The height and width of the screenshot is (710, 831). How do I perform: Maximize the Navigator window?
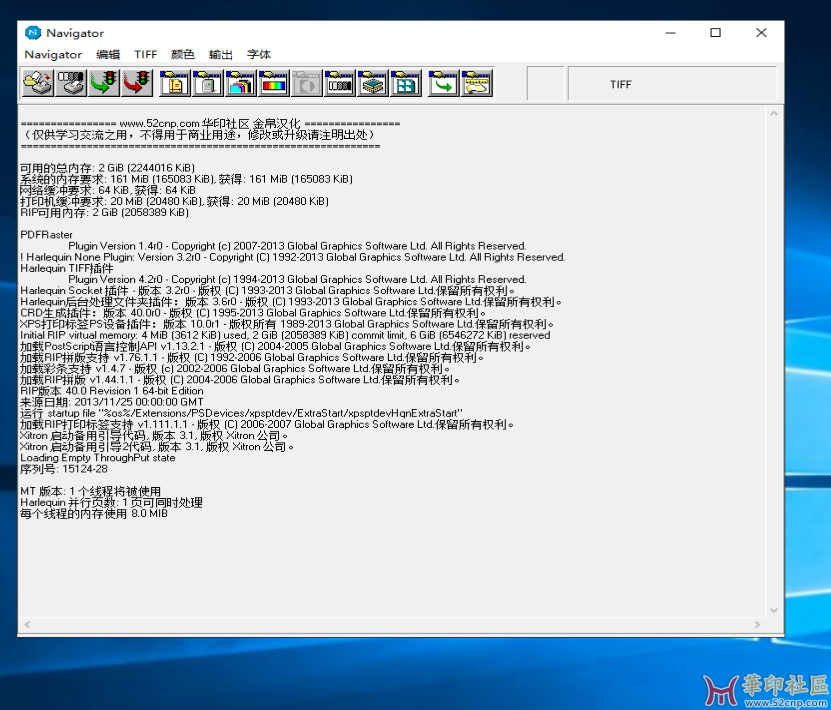coord(715,33)
